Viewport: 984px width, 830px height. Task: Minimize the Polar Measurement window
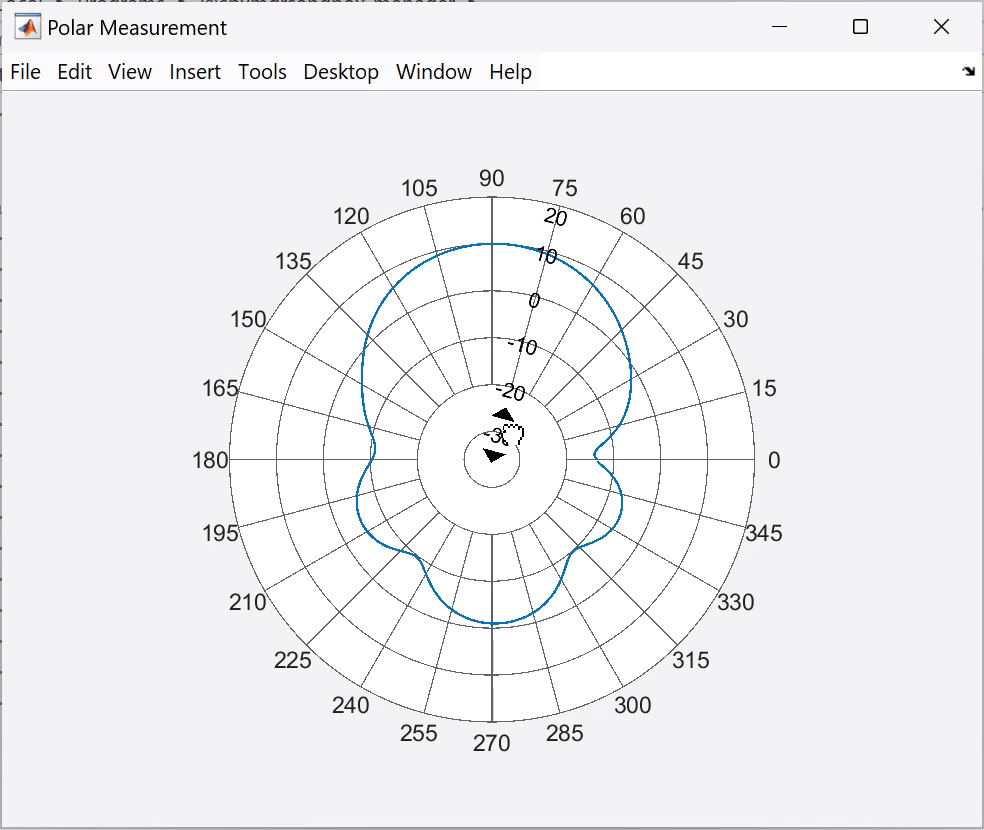coord(779,27)
